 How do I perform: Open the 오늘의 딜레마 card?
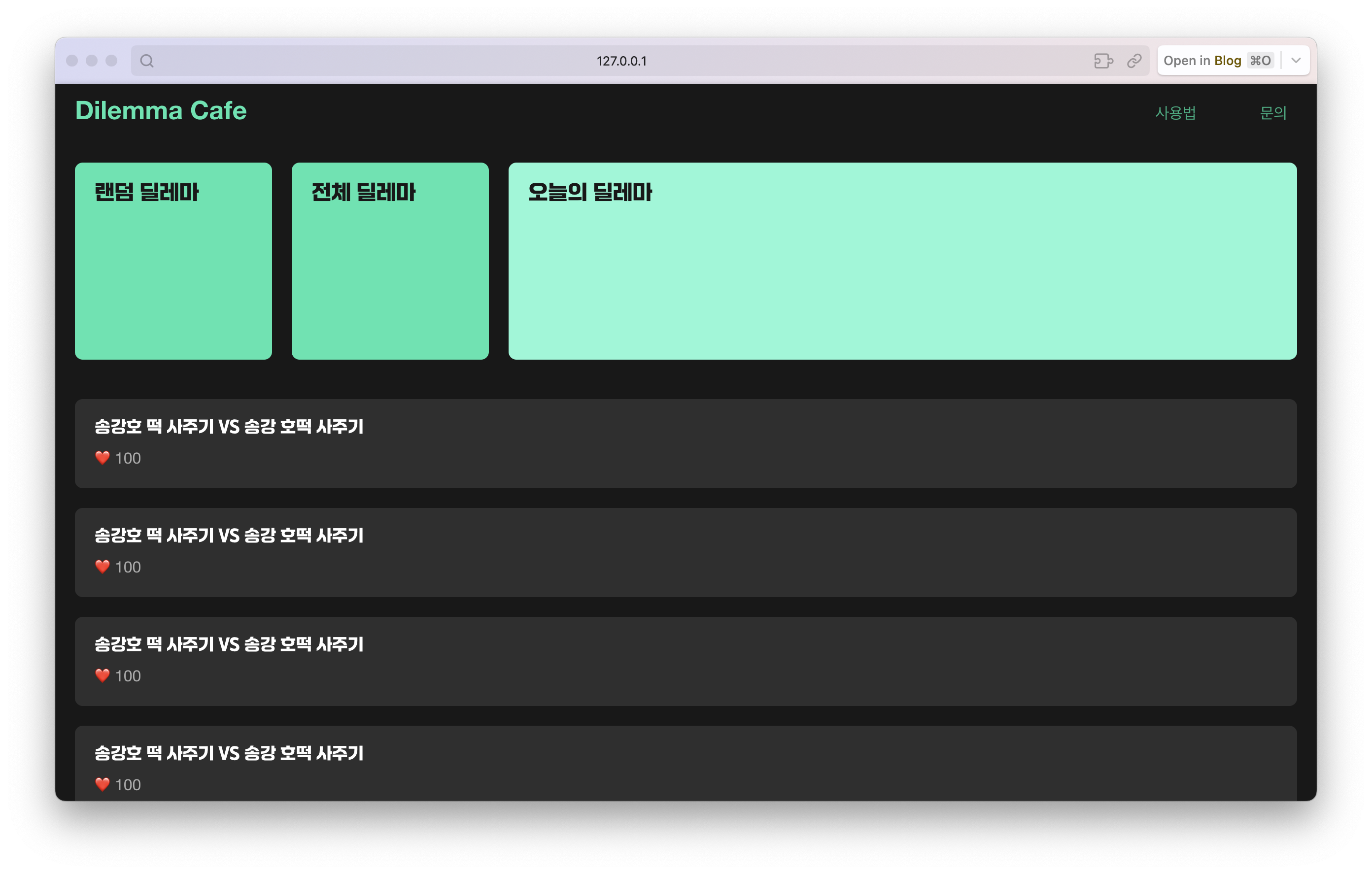[x=902, y=261]
